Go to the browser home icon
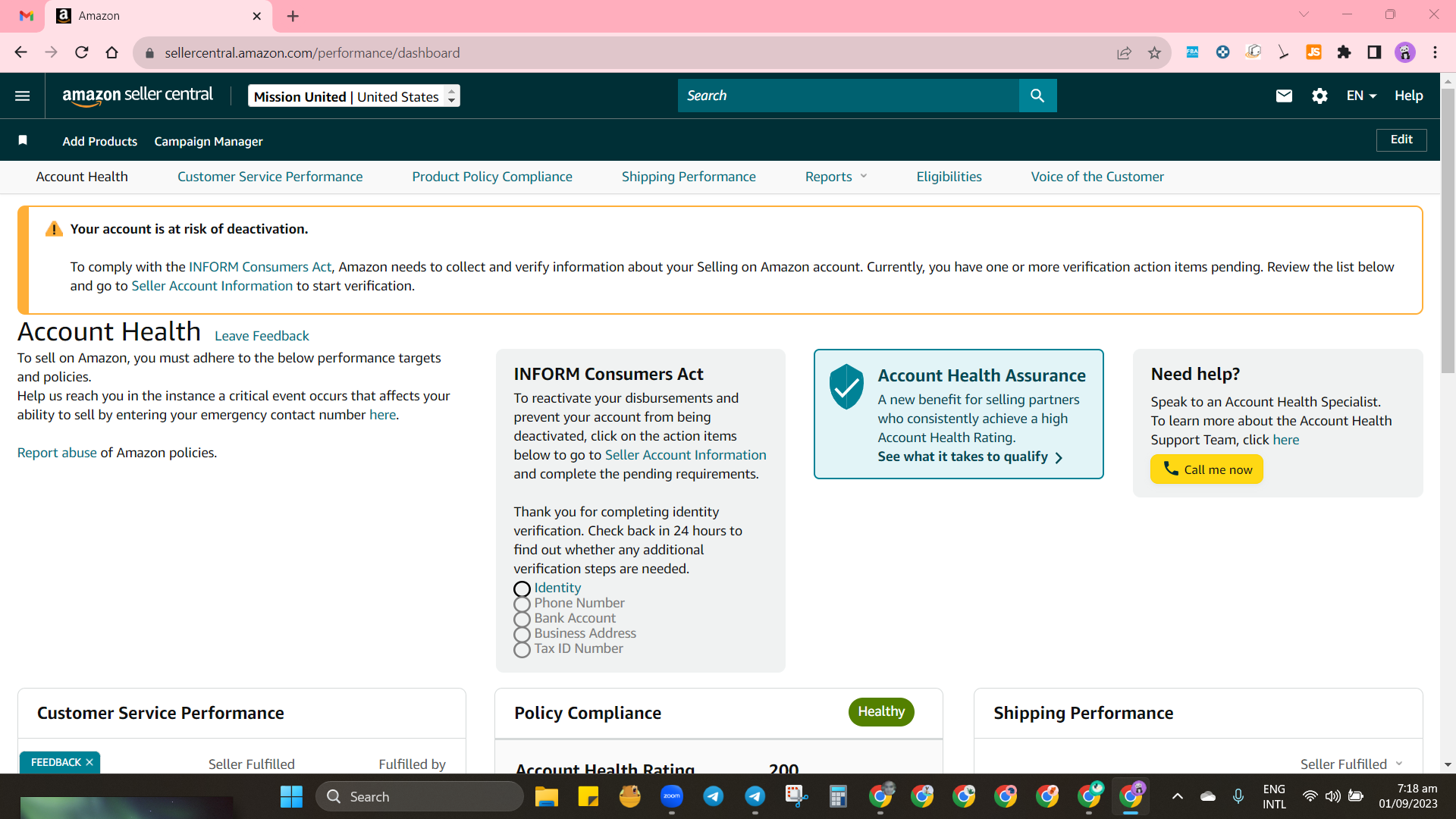This screenshot has width=1456, height=819. (112, 52)
